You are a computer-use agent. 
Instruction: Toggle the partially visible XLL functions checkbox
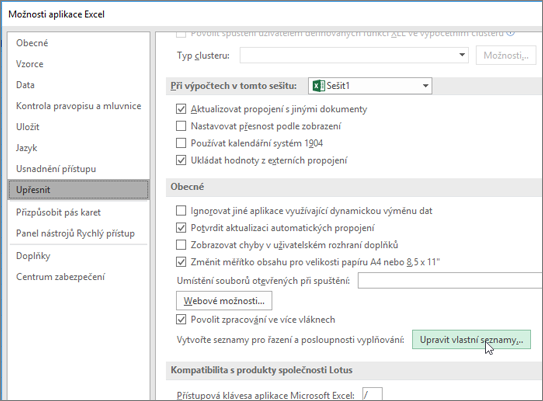coord(181,34)
